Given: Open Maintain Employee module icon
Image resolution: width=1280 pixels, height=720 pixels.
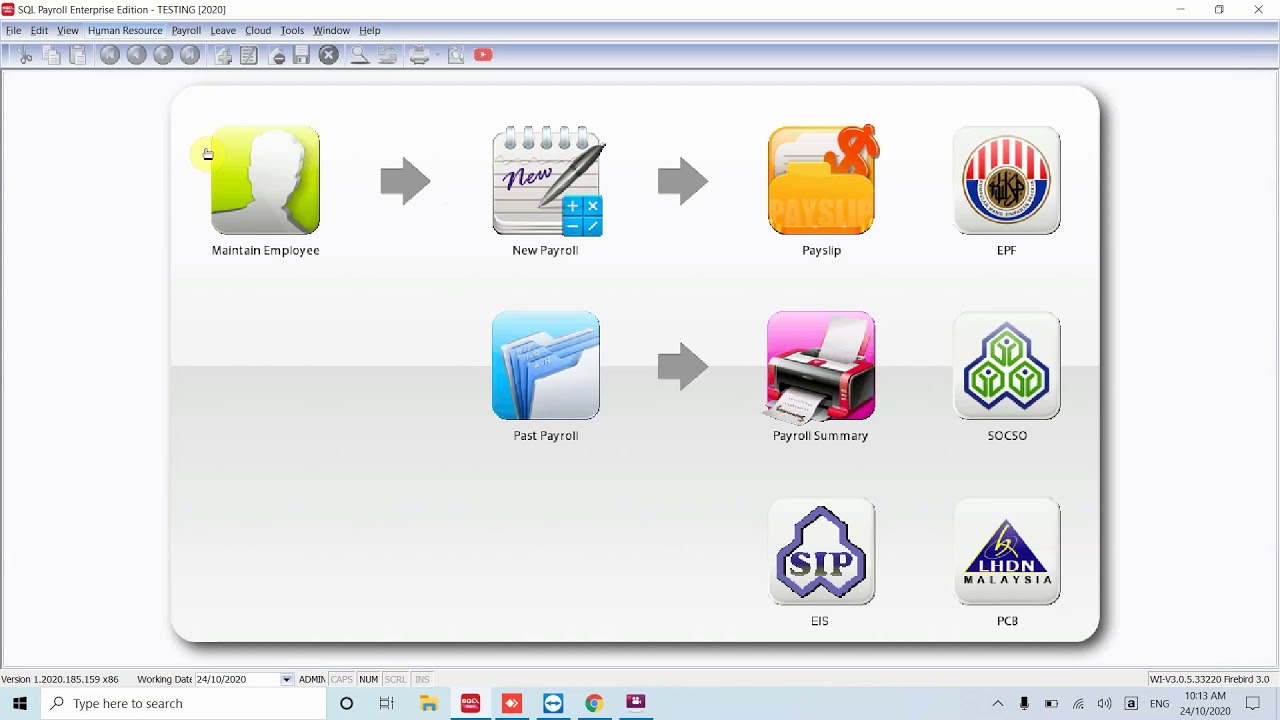Looking at the screenshot, I should [x=265, y=181].
